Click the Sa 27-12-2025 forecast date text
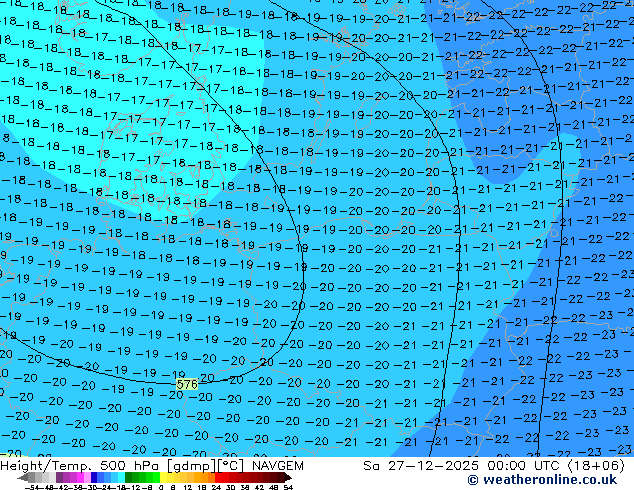Viewport: 634px width, 490px height. 421,466
